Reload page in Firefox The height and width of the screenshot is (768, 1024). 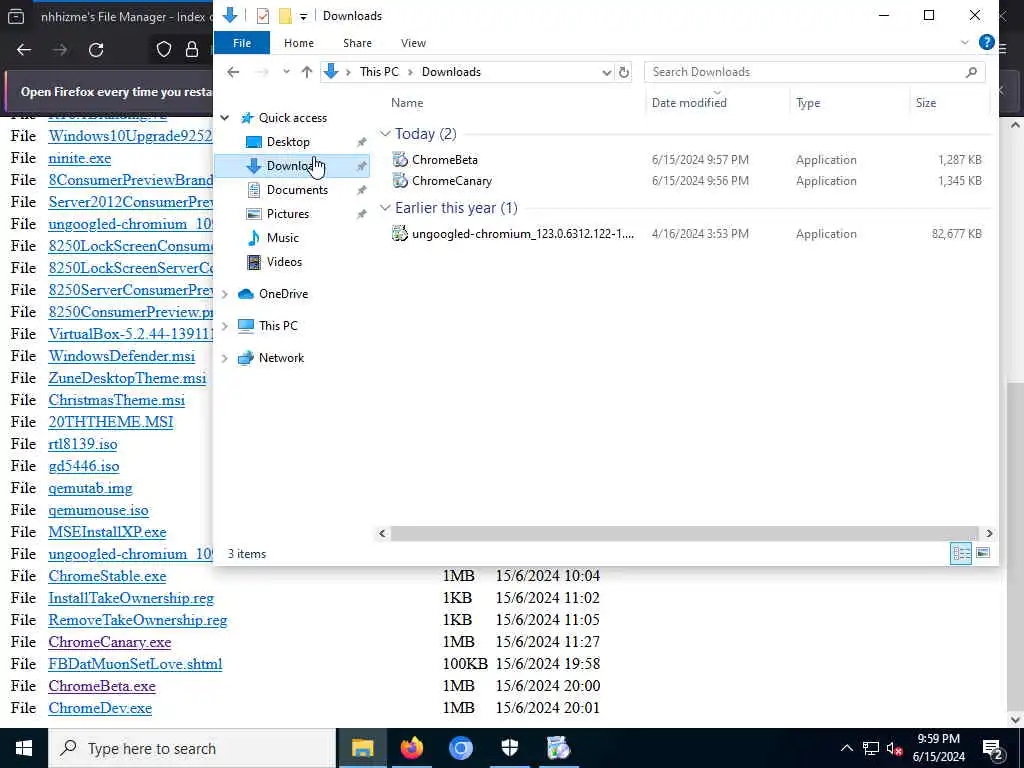96,50
